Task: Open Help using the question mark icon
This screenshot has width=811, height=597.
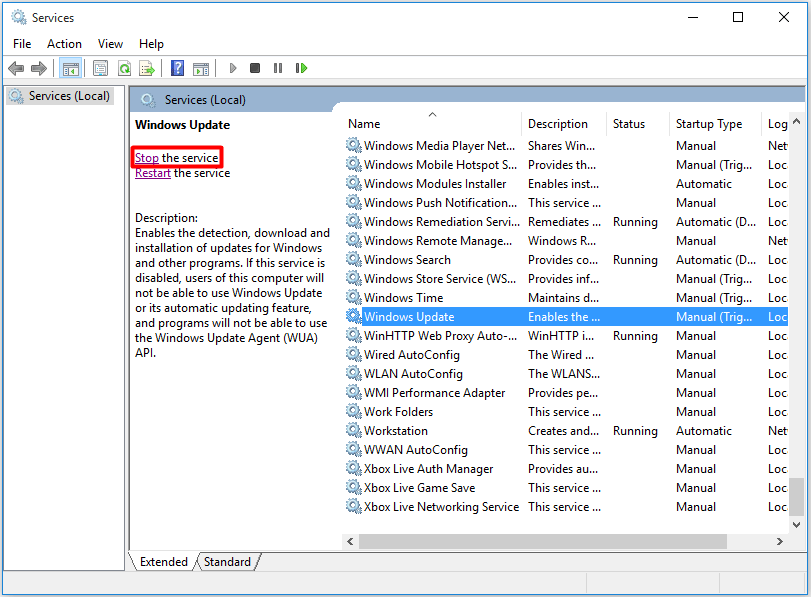Action: point(178,68)
